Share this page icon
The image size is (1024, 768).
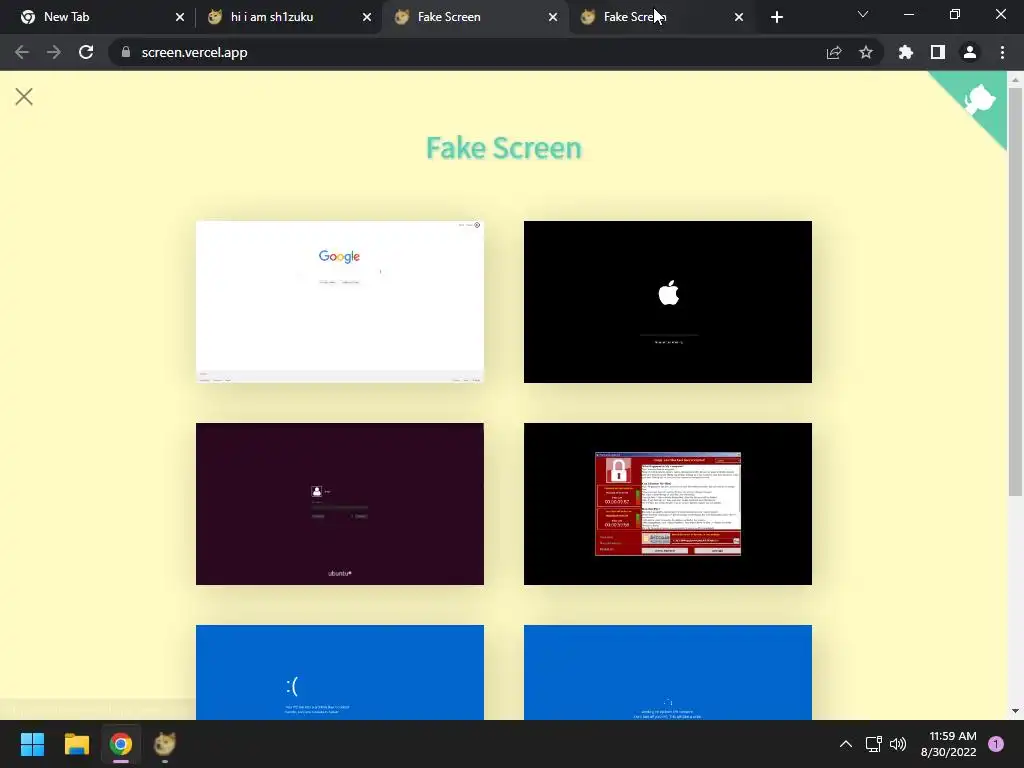click(x=834, y=52)
